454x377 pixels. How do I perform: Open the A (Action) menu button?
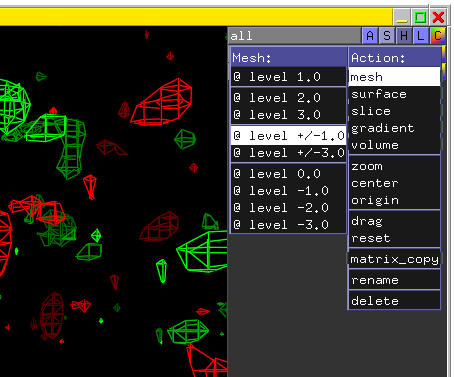[370, 36]
